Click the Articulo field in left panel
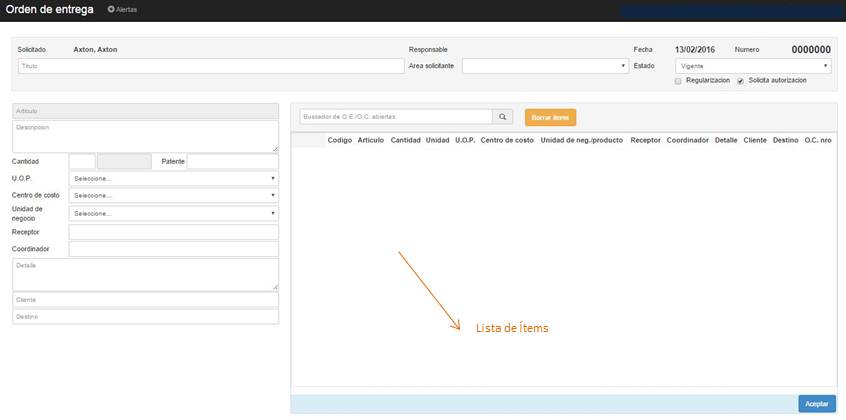This screenshot has height=420, width=846. [x=145, y=111]
